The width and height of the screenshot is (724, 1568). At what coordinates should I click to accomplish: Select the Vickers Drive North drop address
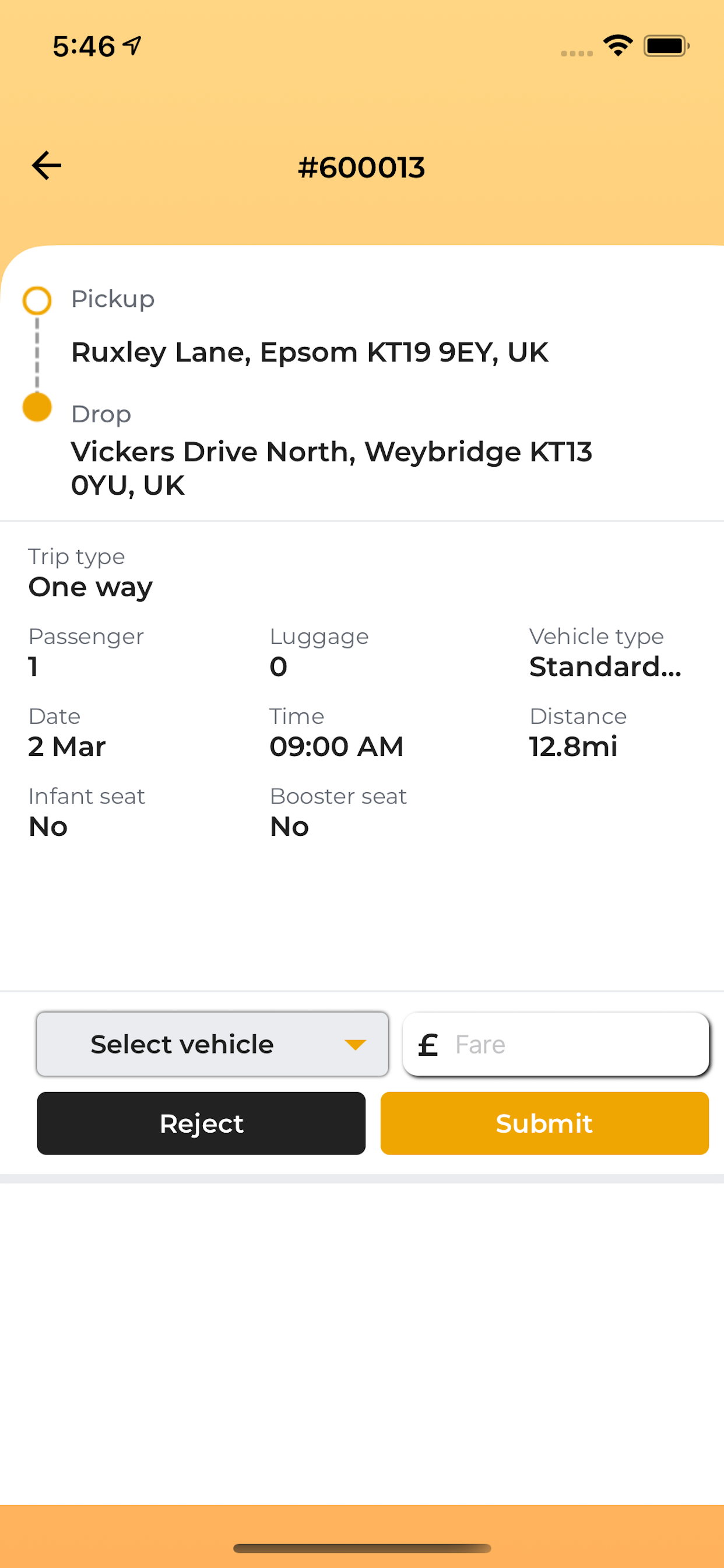332,468
